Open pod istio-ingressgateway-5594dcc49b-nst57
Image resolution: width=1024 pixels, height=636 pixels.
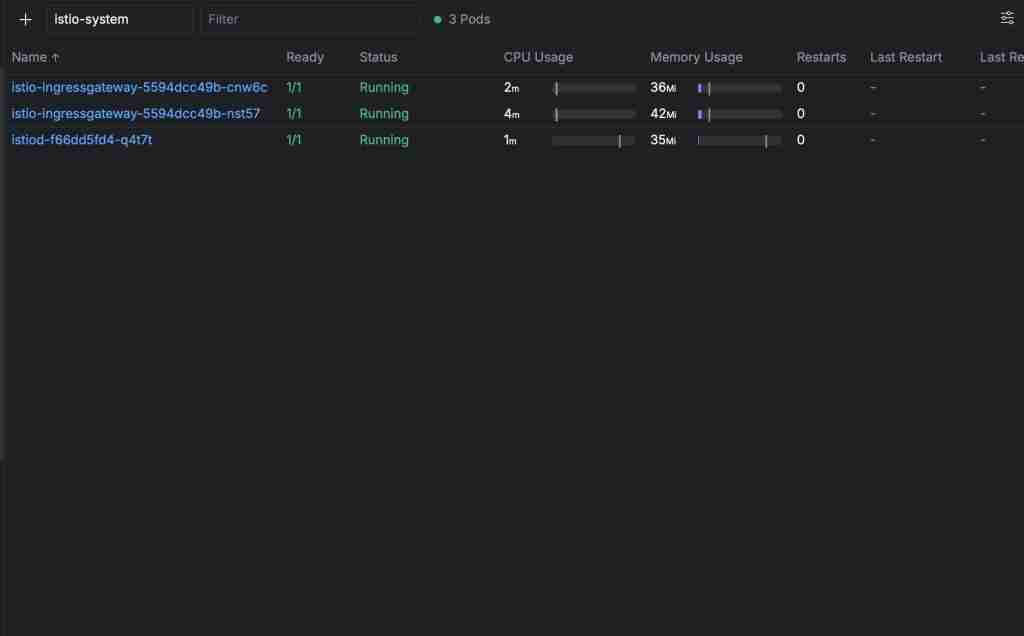click(134, 113)
